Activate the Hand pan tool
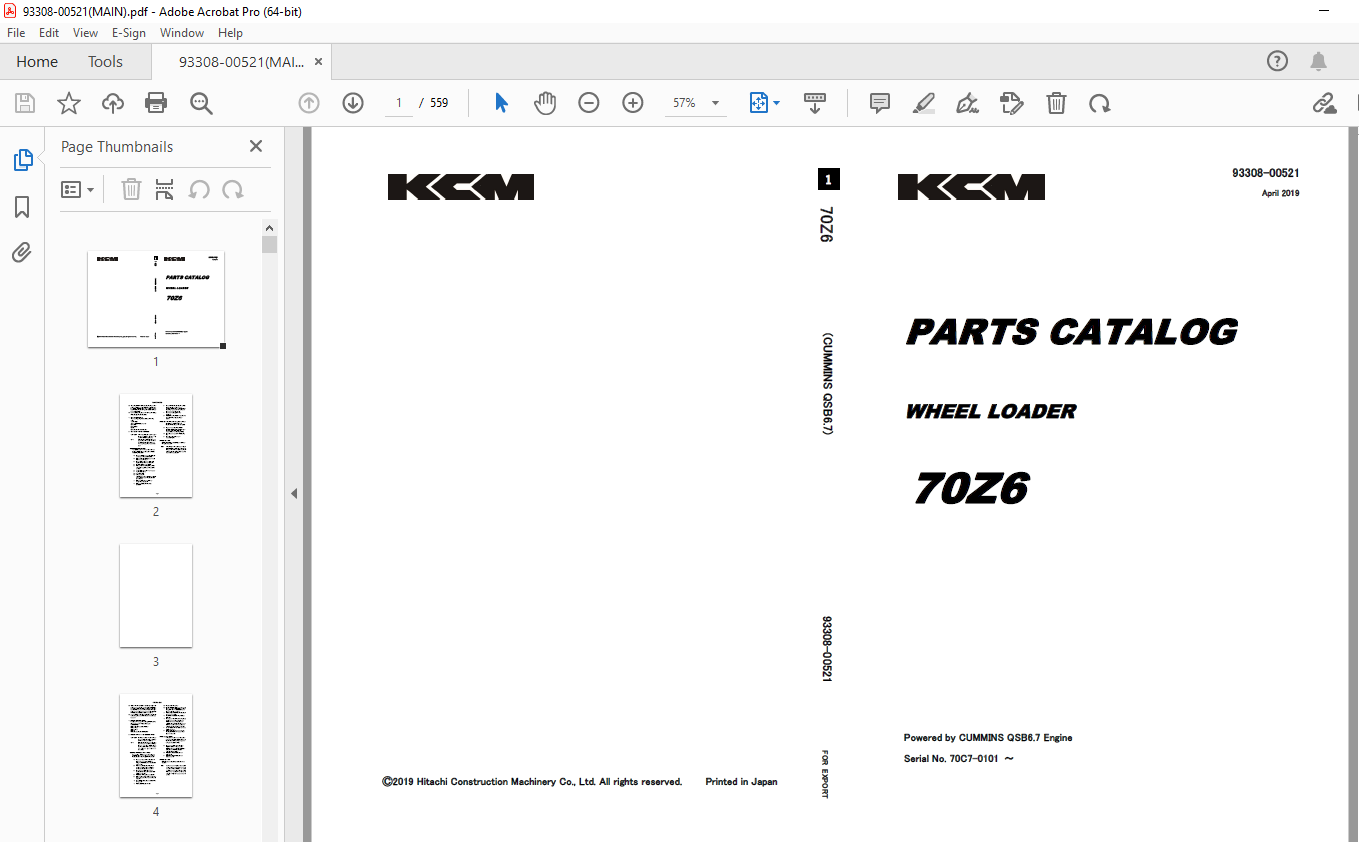 point(545,103)
